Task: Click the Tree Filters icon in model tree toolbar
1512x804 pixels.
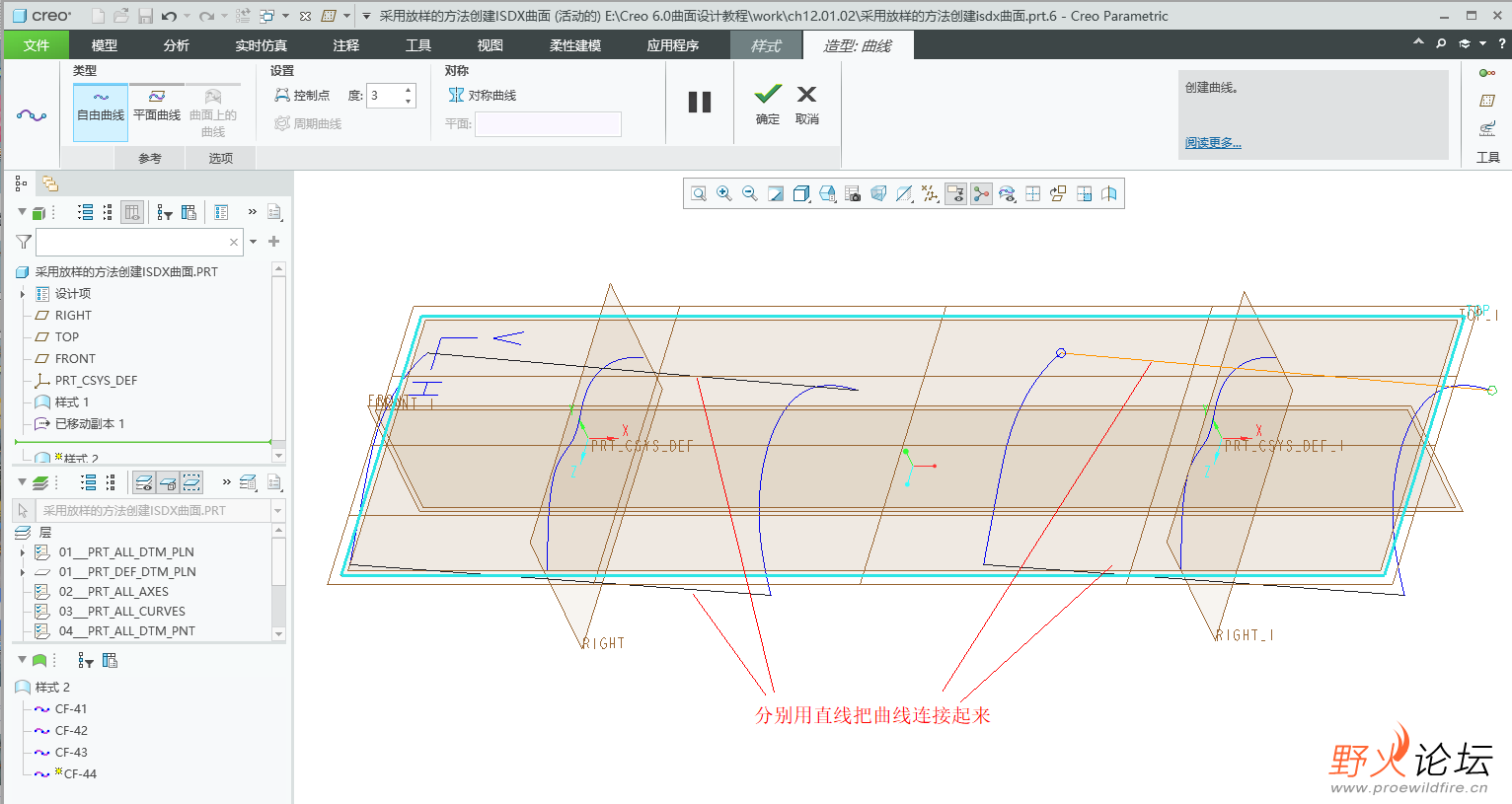Action: (165, 212)
